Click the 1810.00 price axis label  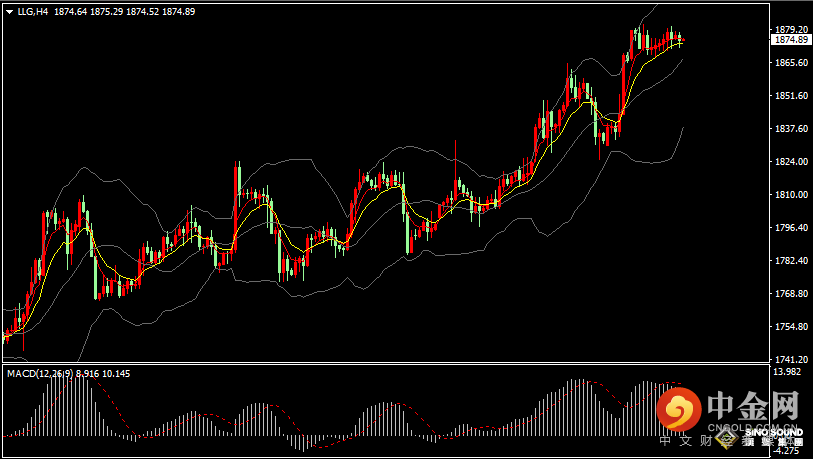(x=791, y=195)
